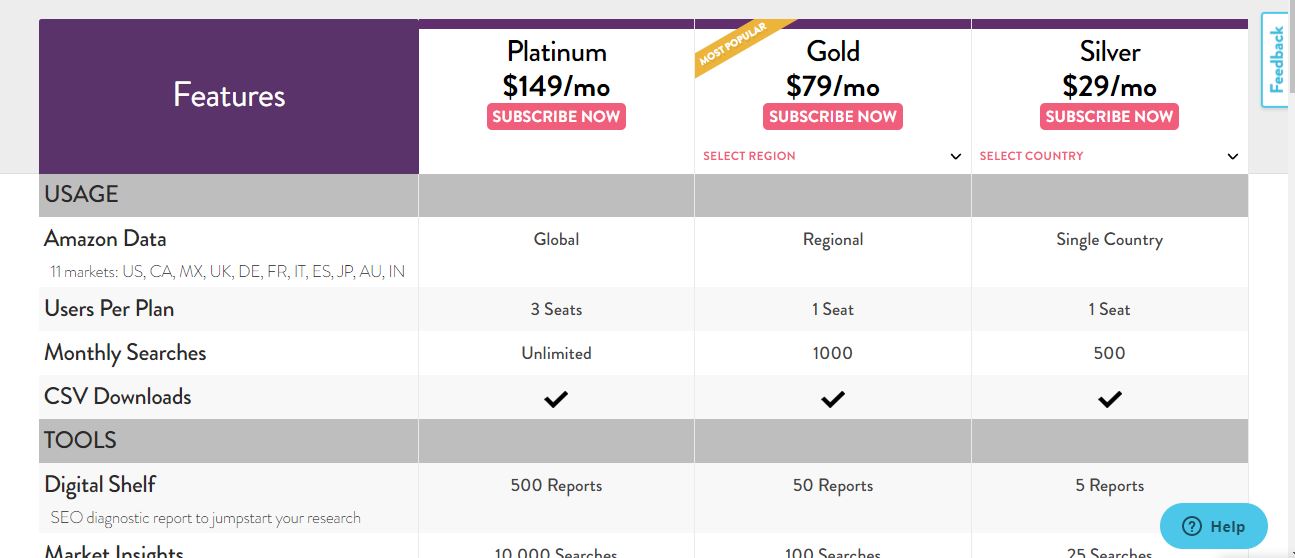Open the Select Country dropdown

point(1109,156)
